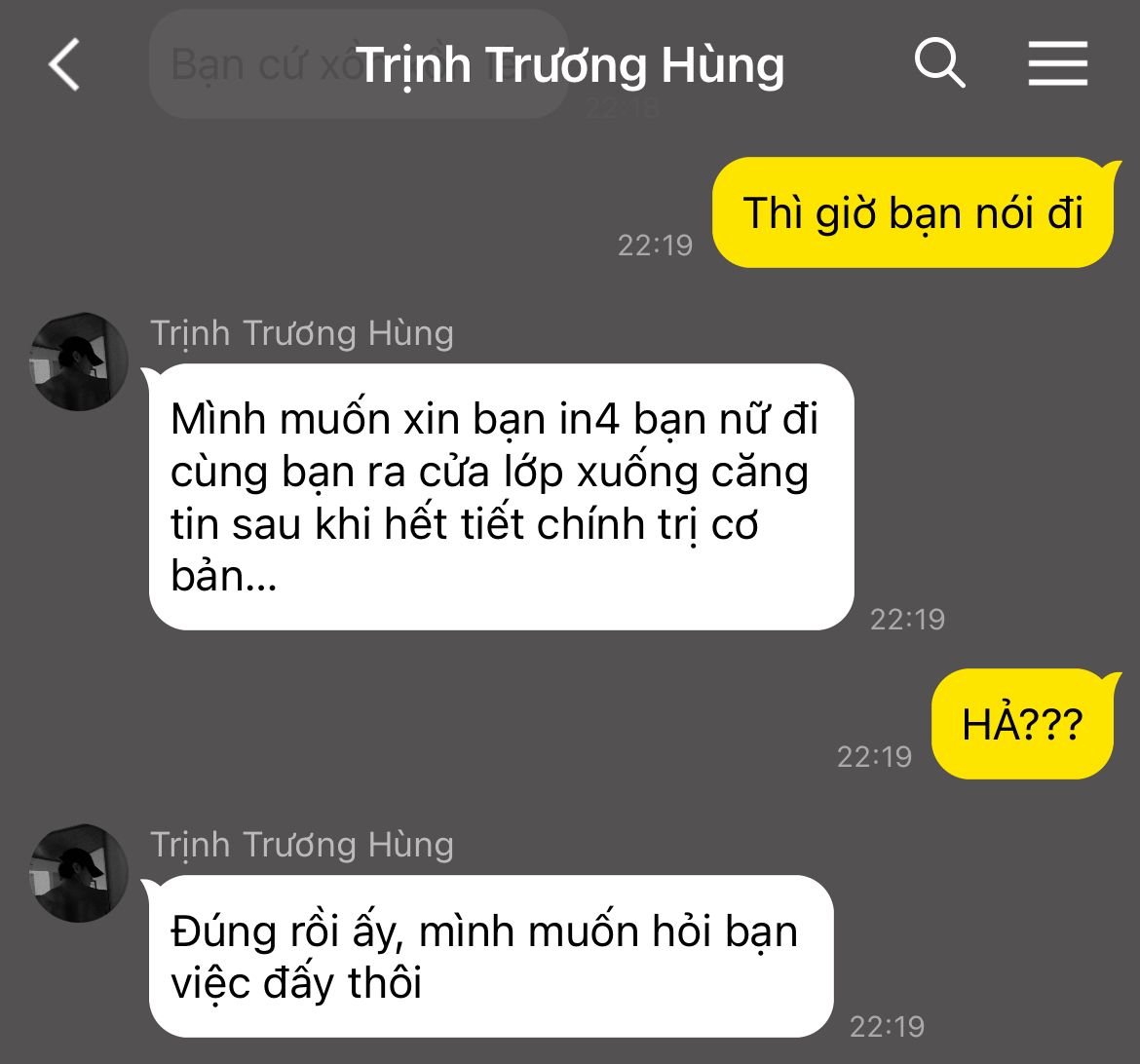Tap timestamp beside the in4 message bubble
This screenshot has height=1064, width=1140.
tap(907, 620)
